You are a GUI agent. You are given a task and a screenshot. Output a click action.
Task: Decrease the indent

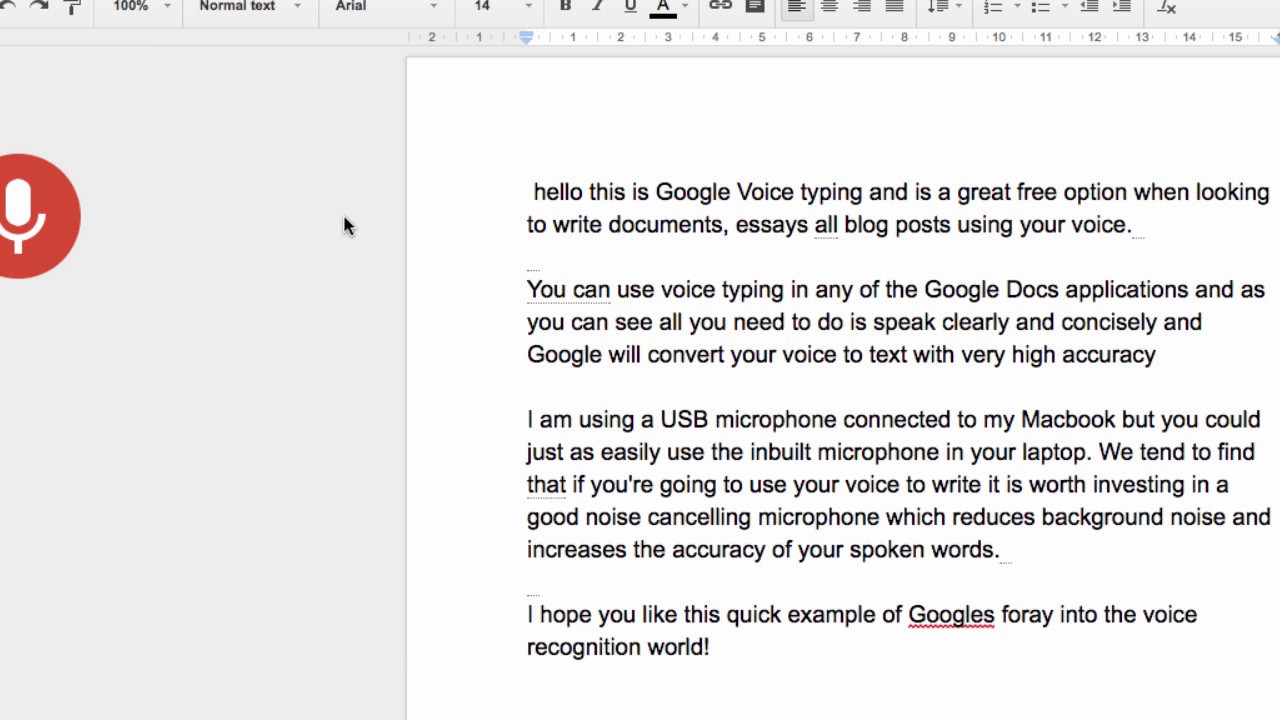coord(1090,7)
